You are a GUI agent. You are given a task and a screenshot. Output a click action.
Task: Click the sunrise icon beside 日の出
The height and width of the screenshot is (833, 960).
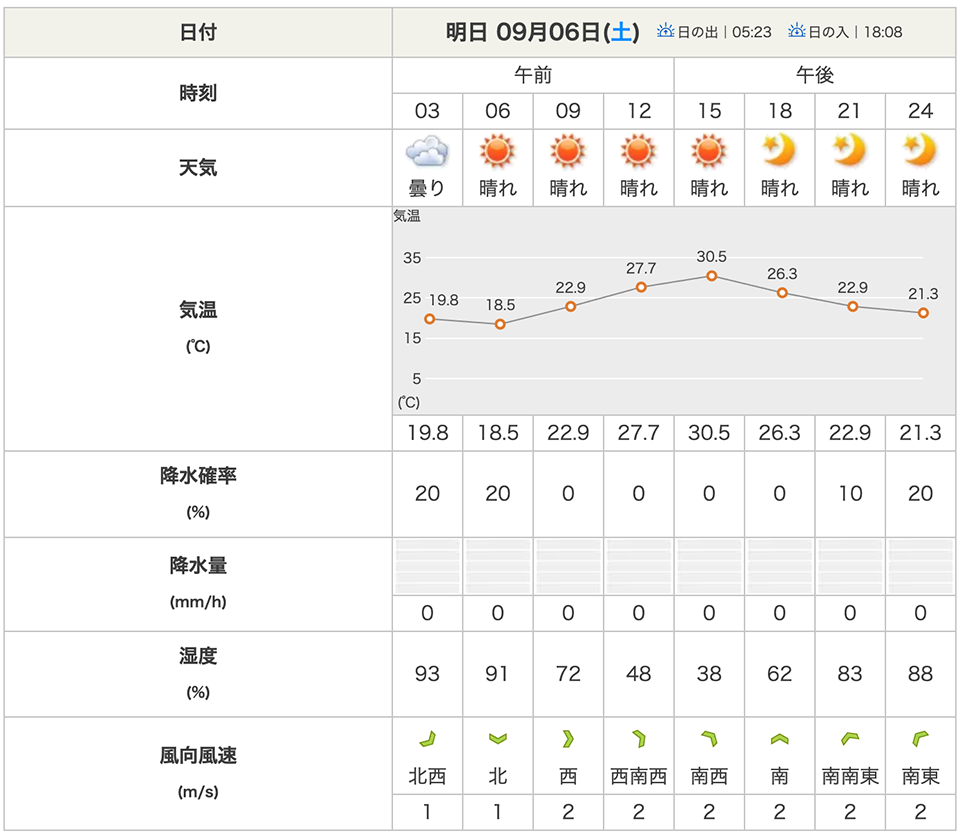tap(666, 31)
